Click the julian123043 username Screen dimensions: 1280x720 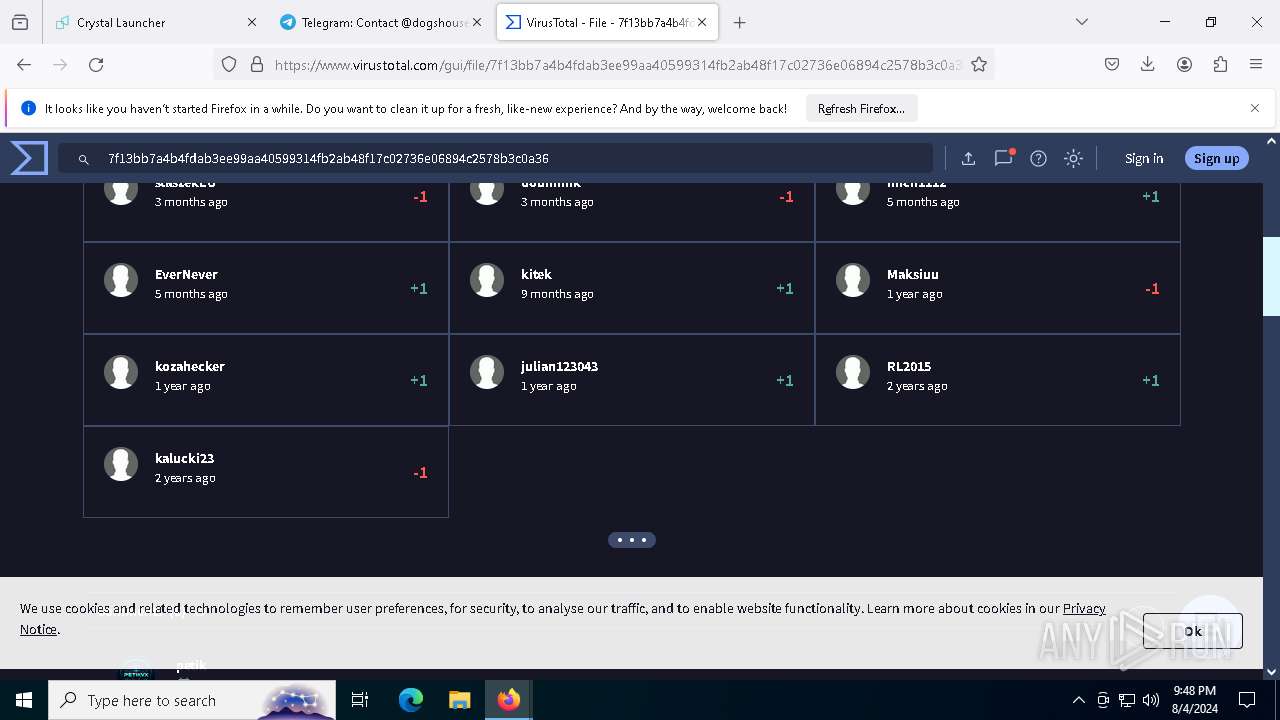click(x=559, y=366)
